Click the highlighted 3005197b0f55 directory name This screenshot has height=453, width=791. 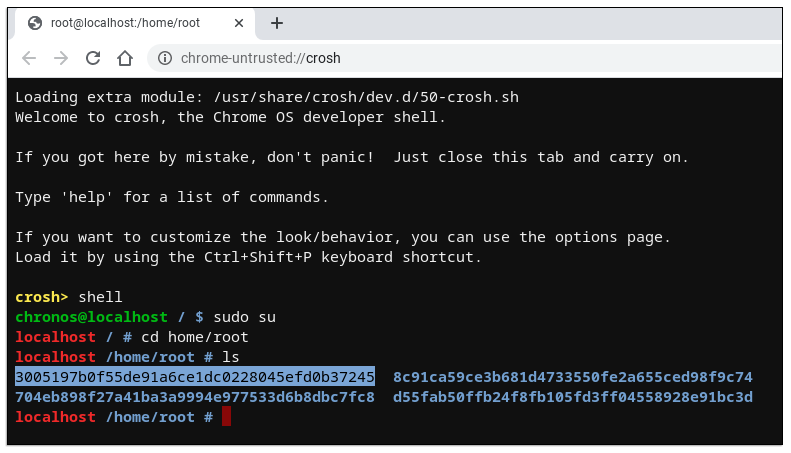[195, 377]
